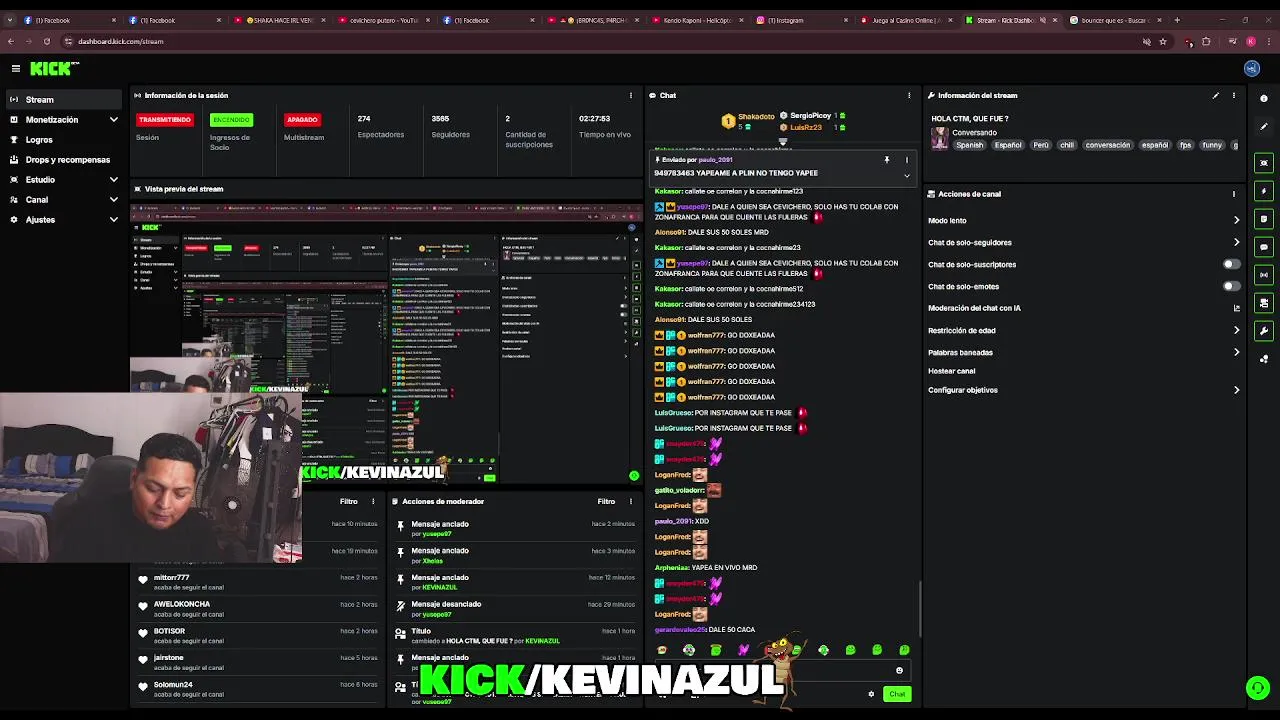Expand Restricción de edad settings
Screen dimensions: 1280x720
click(1236, 331)
